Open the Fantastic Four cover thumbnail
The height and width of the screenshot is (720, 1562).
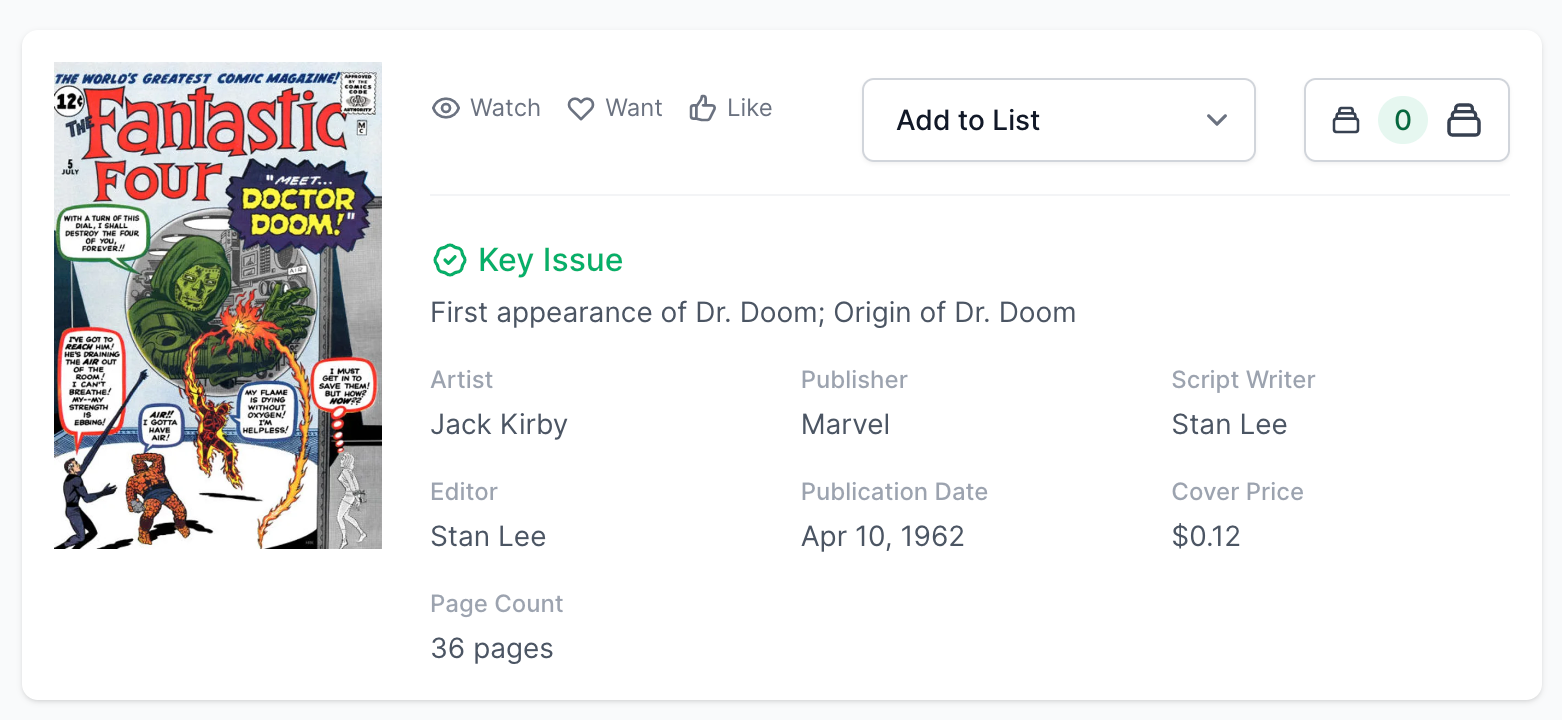click(x=218, y=305)
